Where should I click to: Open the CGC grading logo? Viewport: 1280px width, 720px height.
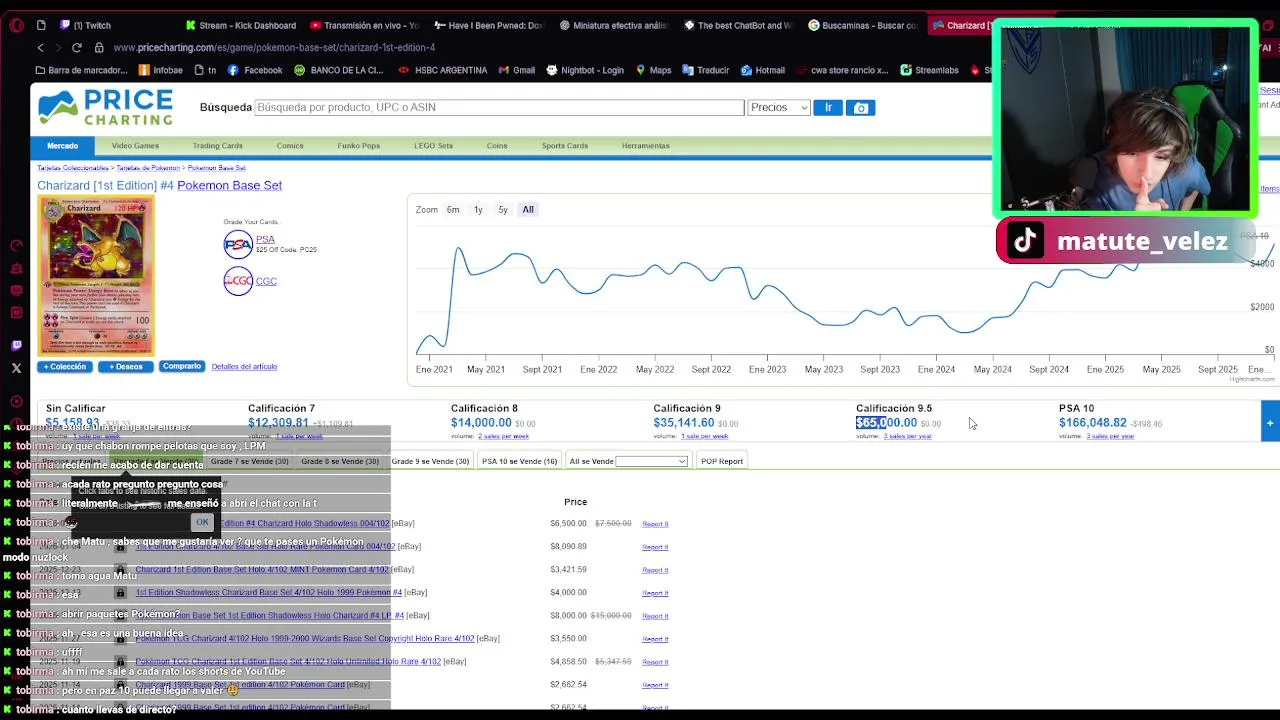(238, 281)
